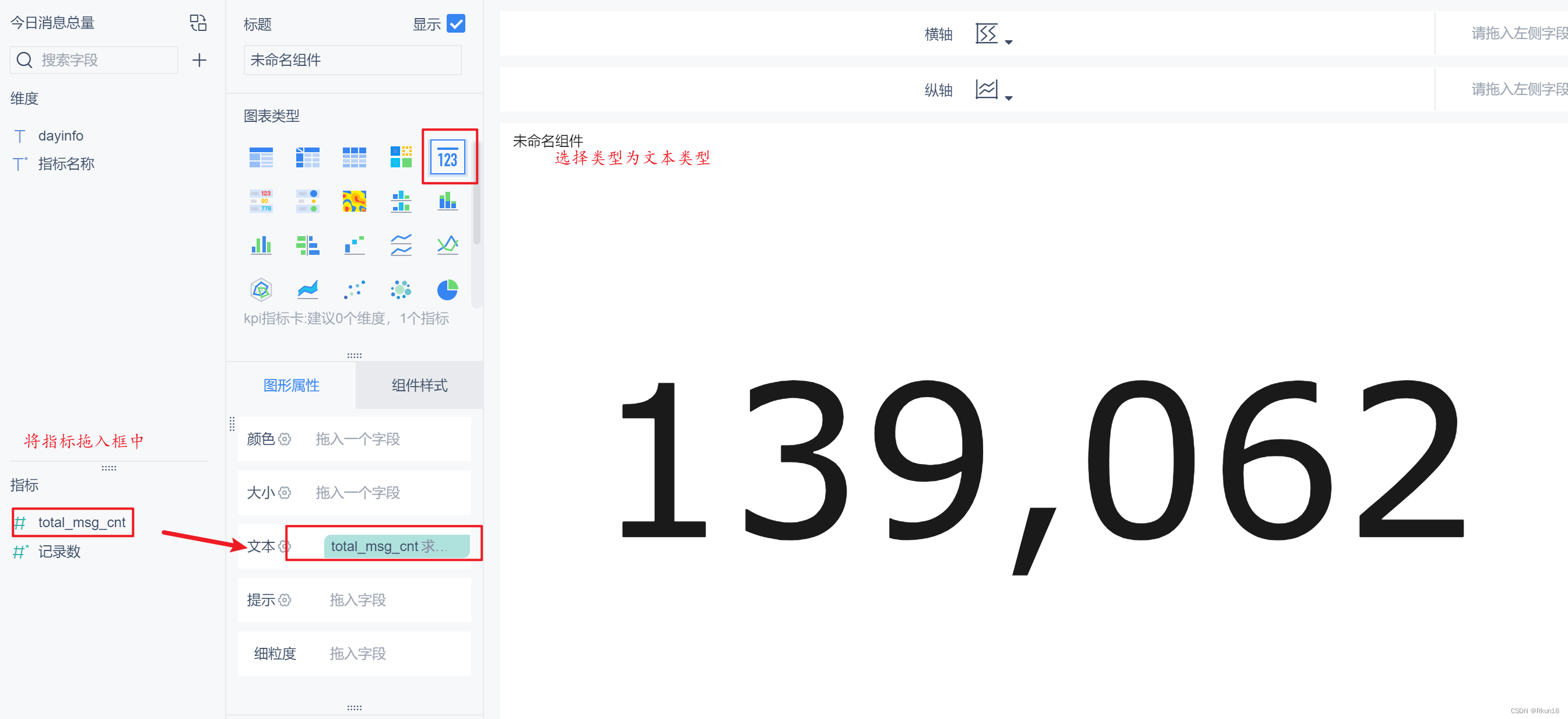Select the dayinfo dimension field
Viewport: 1568px width, 719px height.
click(60, 136)
